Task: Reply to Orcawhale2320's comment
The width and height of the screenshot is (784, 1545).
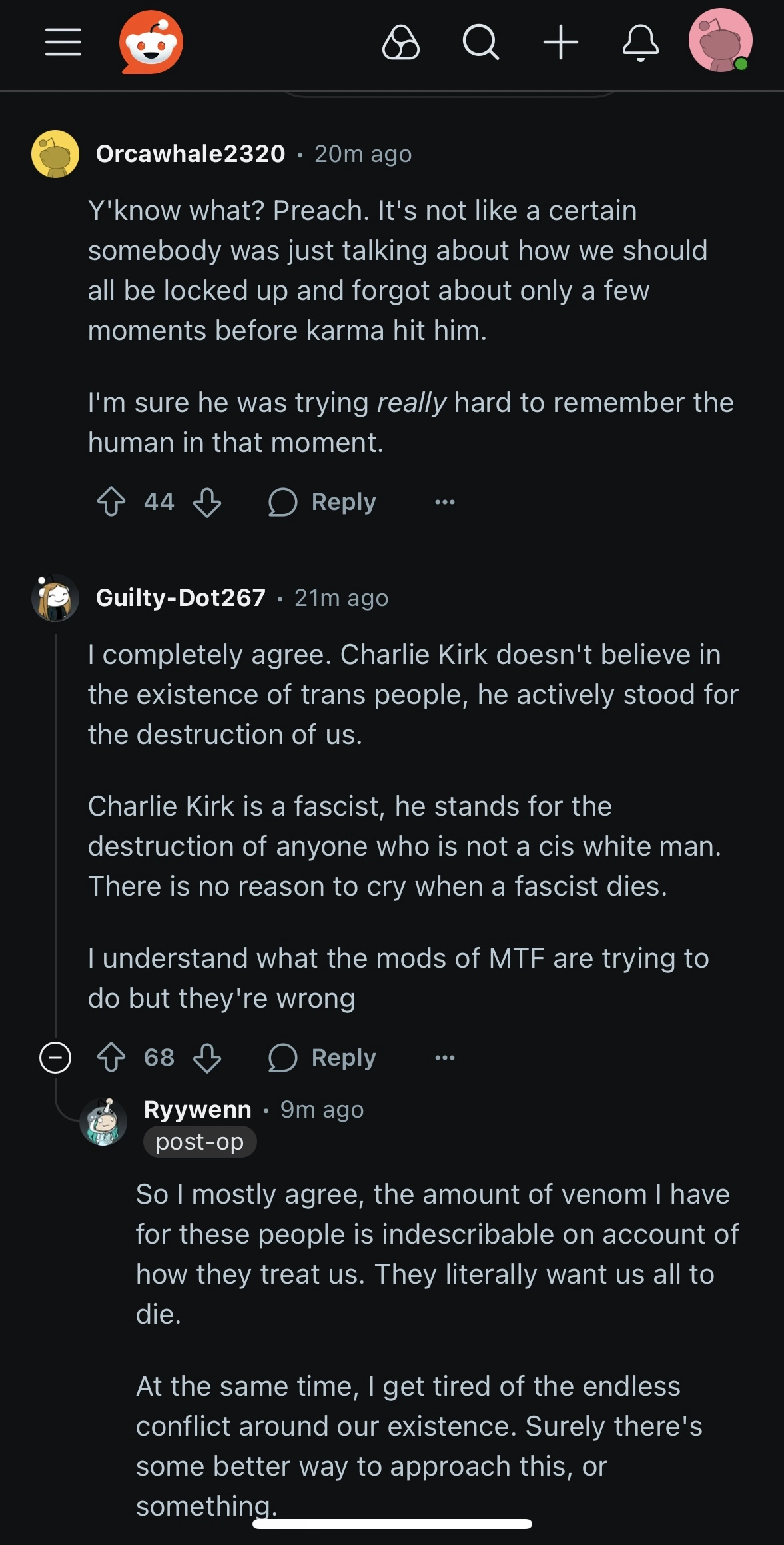Action: (x=322, y=502)
